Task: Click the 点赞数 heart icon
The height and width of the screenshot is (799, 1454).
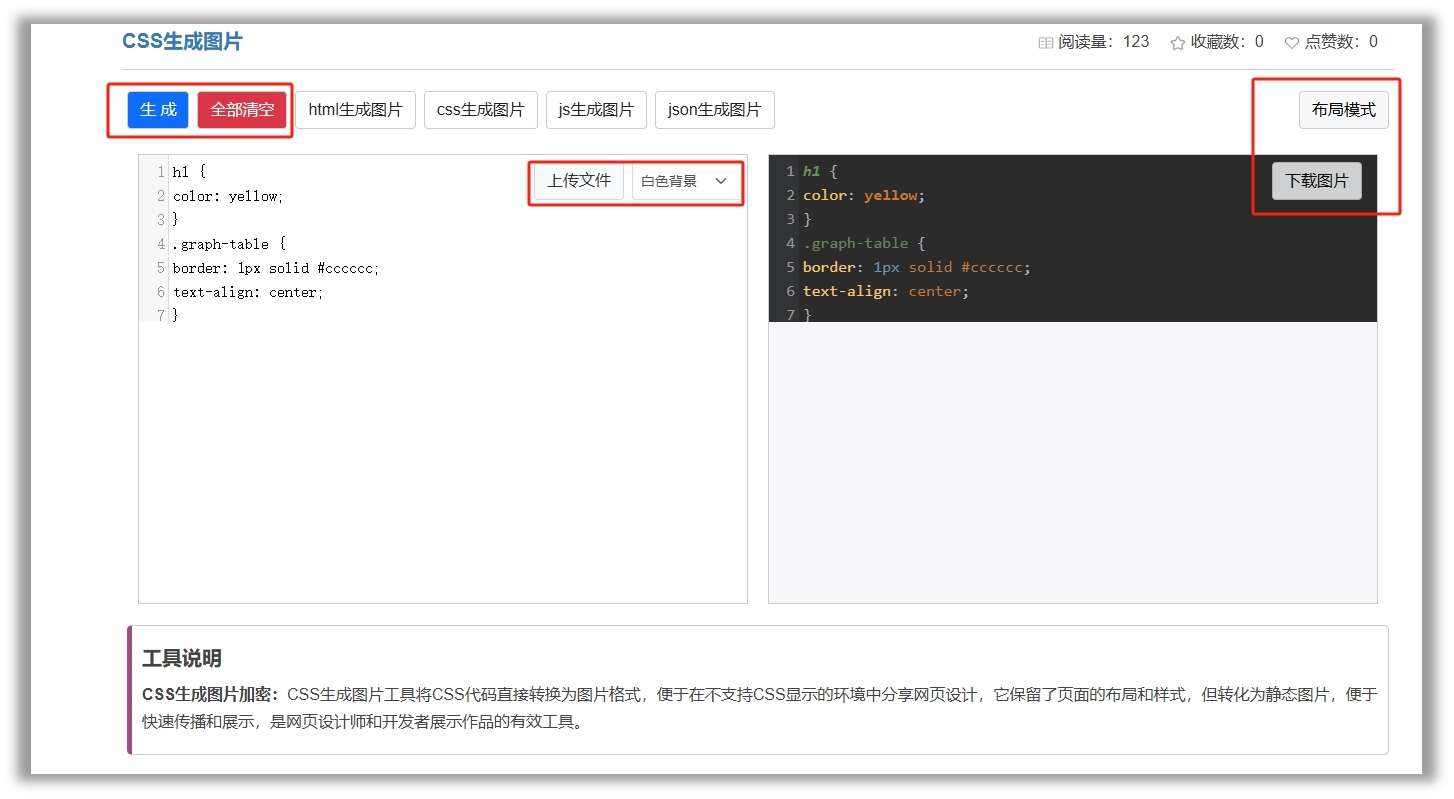Action: tap(1292, 42)
